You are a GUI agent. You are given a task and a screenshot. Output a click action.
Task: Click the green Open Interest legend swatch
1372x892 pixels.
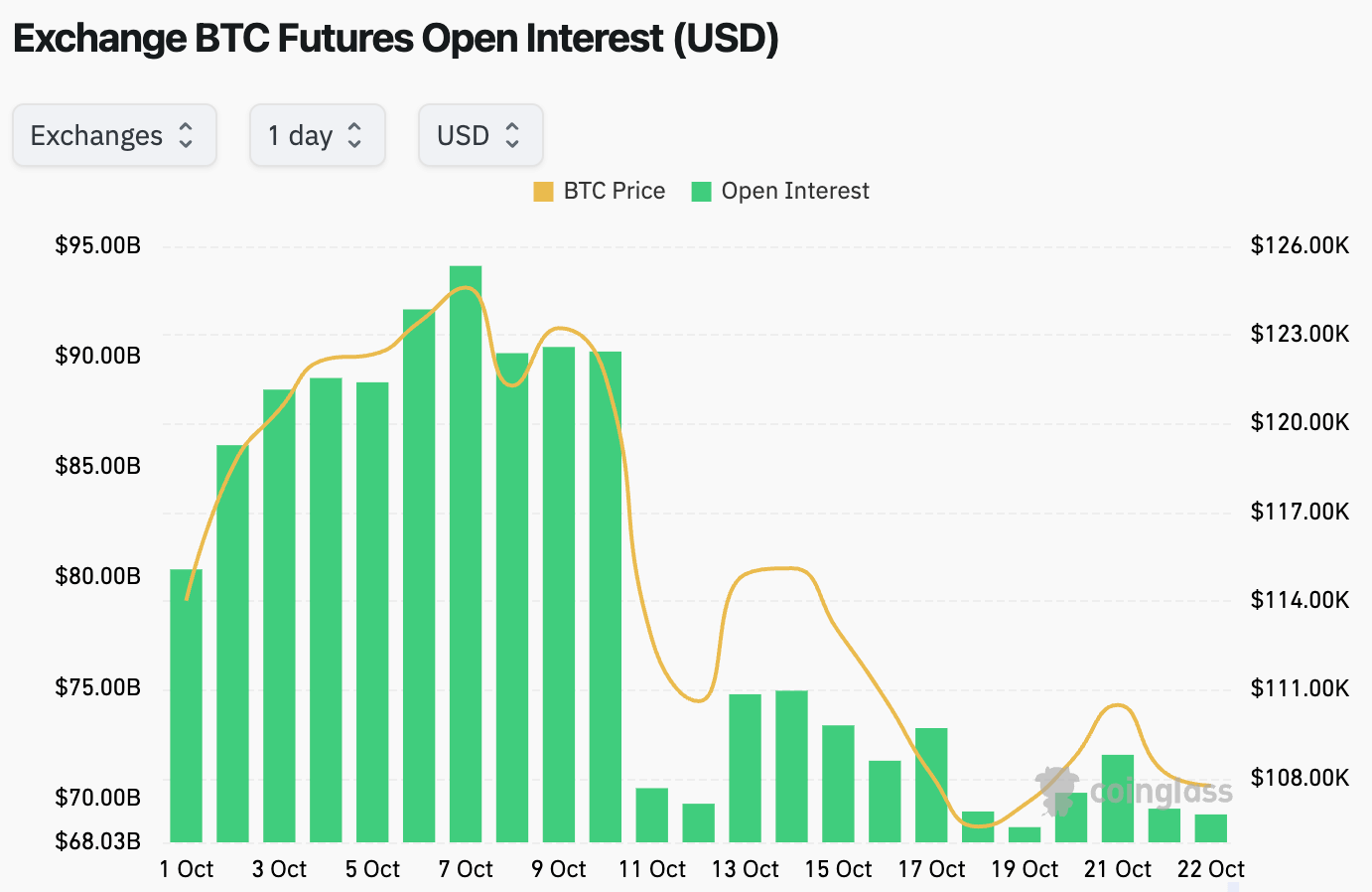(702, 192)
